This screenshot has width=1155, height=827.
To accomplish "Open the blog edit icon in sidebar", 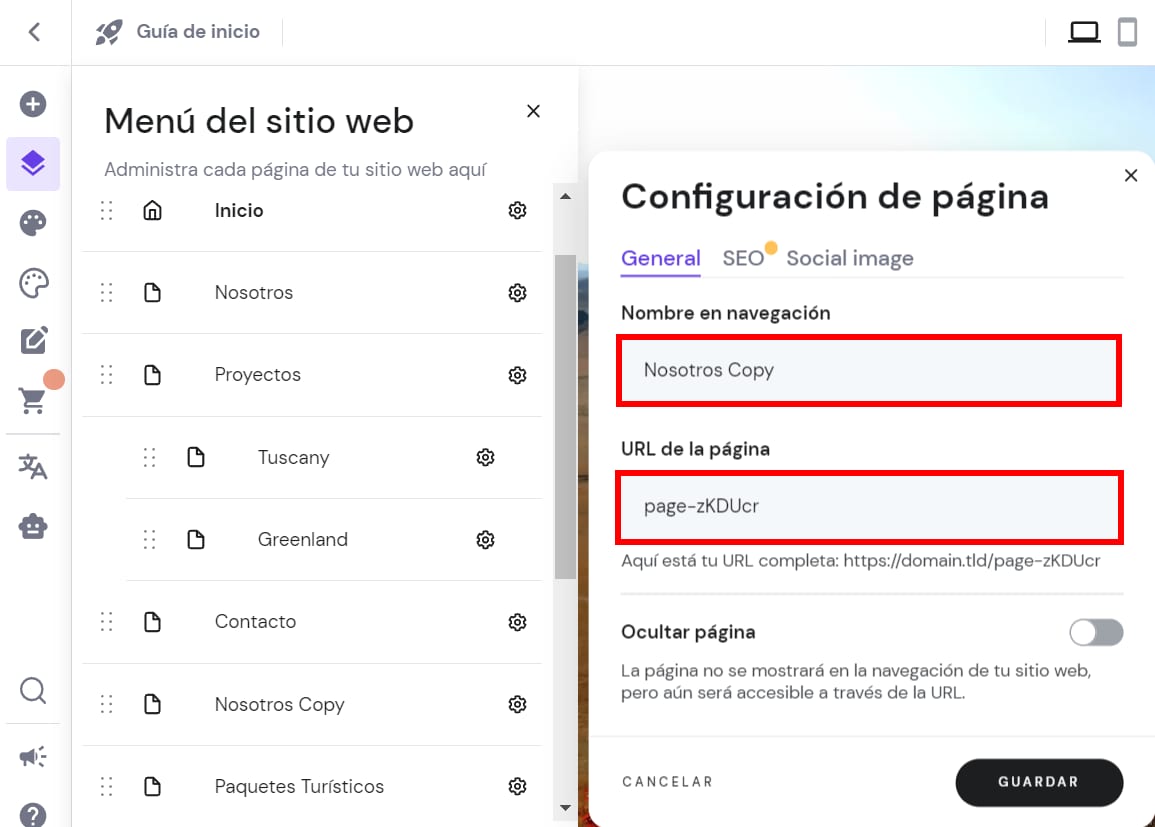I will point(33,341).
